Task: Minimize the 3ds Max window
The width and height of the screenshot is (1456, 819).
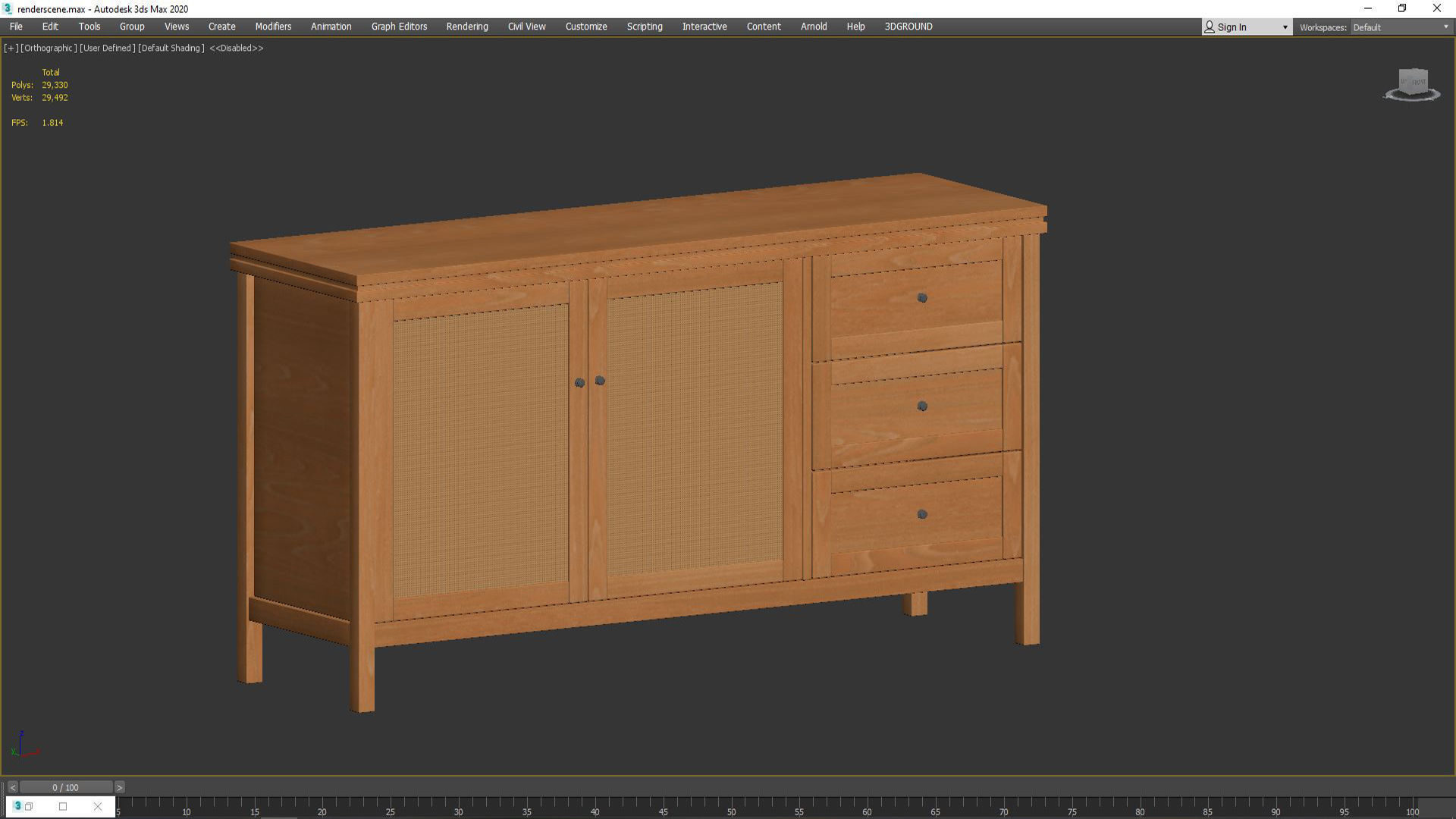Action: (1368, 8)
